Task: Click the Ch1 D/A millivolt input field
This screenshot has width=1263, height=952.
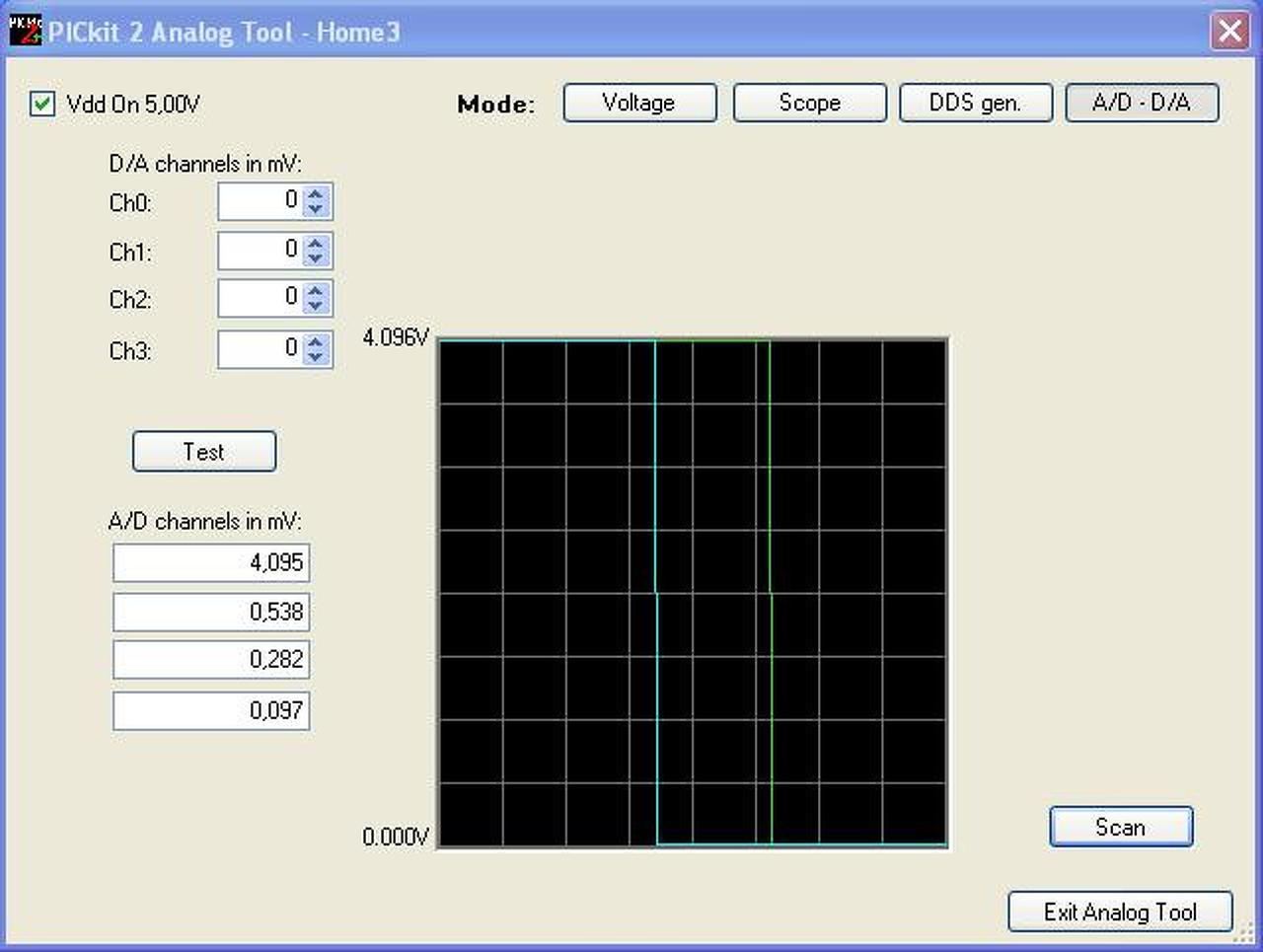Action: [260, 251]
